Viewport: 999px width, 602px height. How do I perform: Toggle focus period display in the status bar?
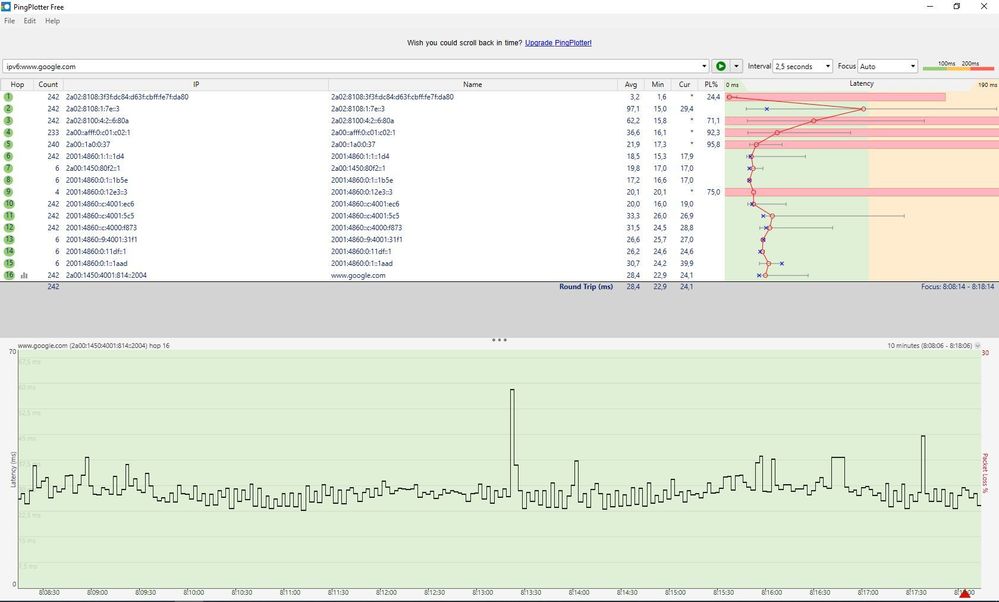[960, 286]
